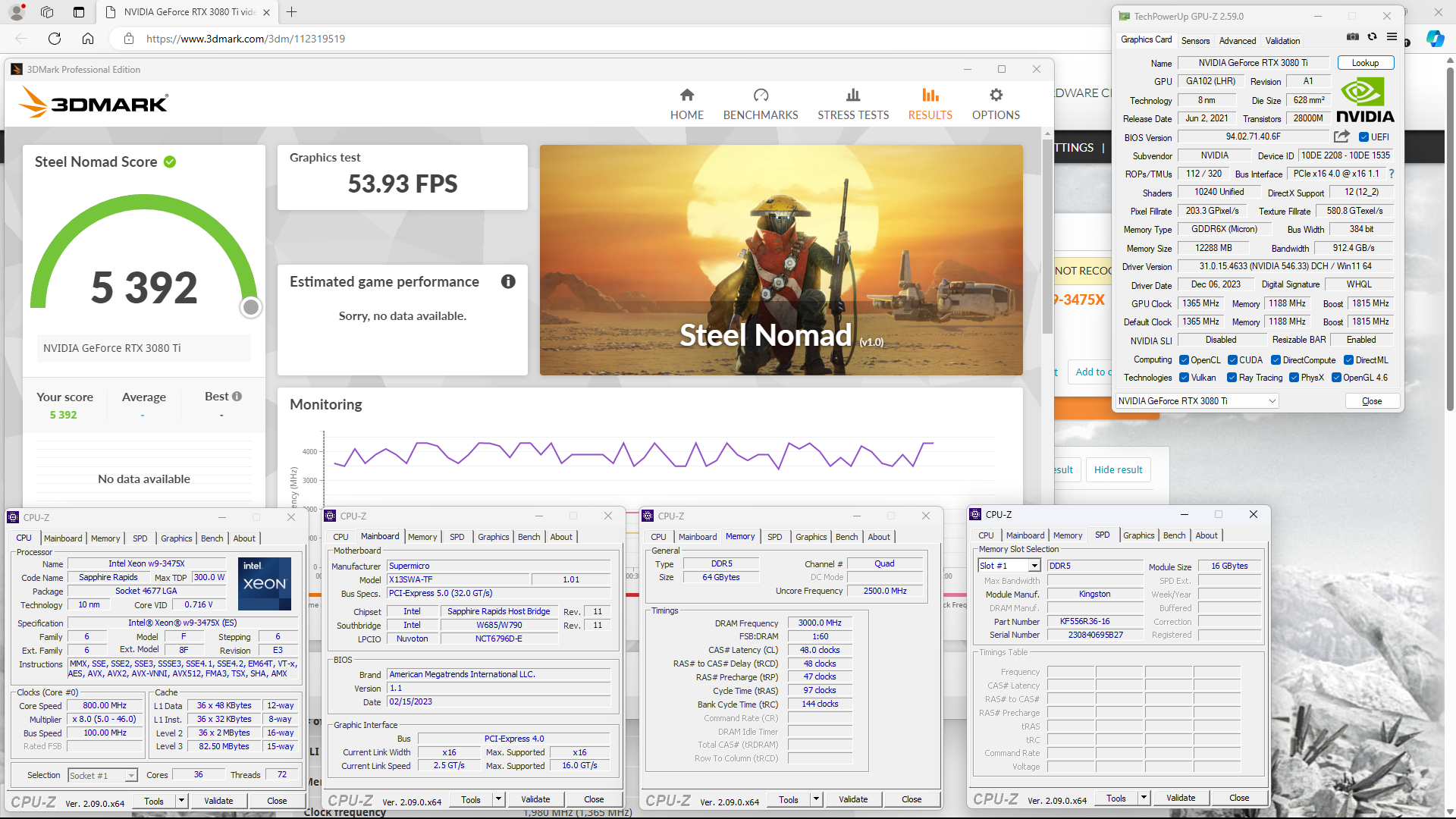The height and width of the screenshot is (819, 1456).
Task: Click Bus Interface question mark in GPU-Z
Action: 1392,174
